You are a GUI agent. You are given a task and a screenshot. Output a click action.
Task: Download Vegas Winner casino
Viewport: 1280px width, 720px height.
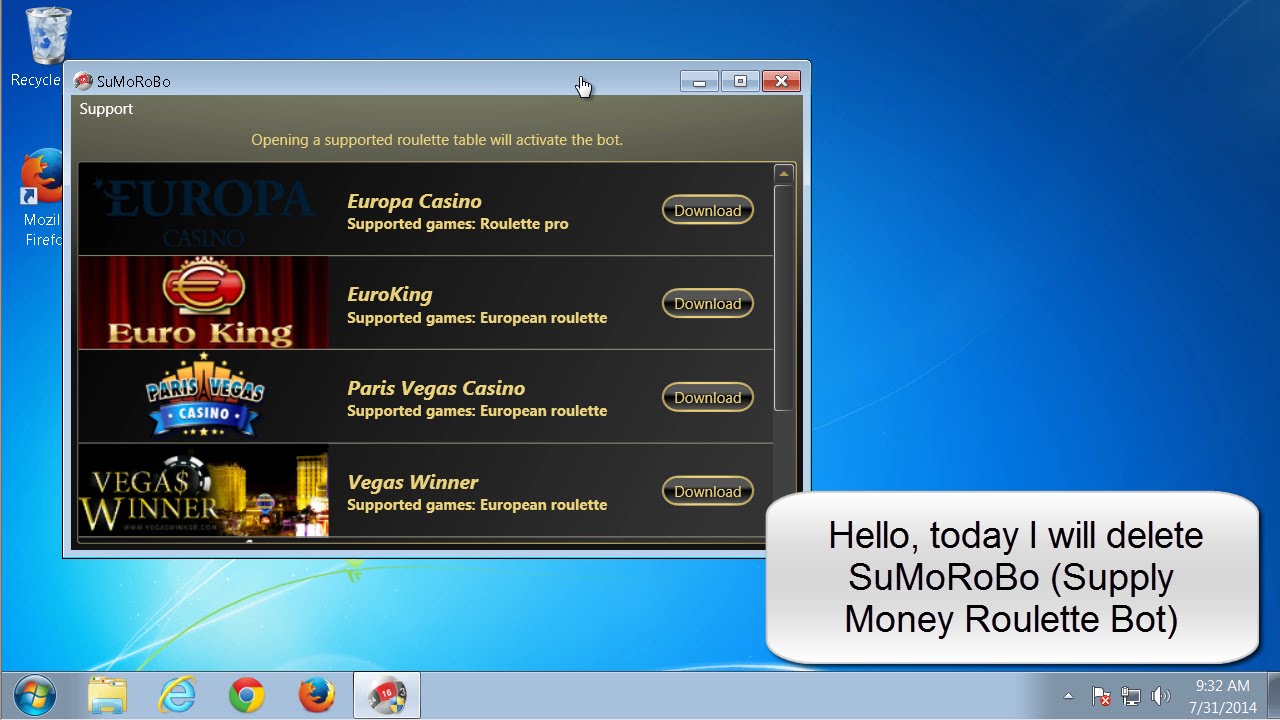coord(707,491)
